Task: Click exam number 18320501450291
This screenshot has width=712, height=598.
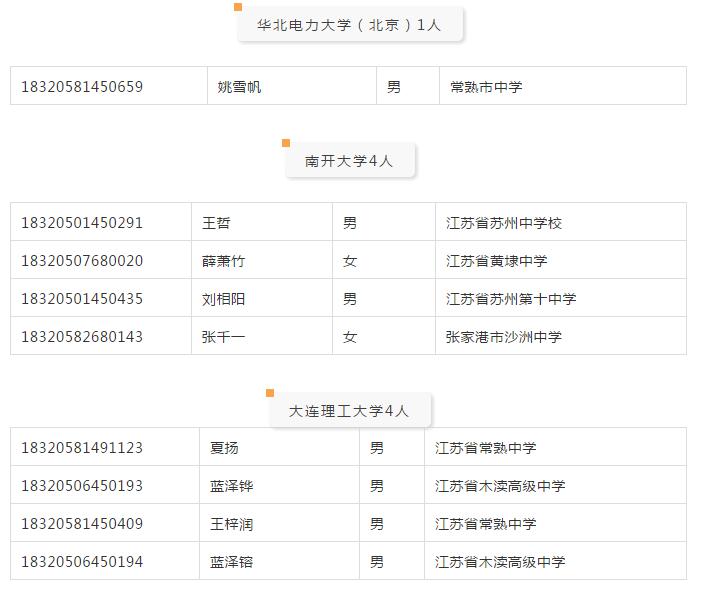Action: tap(82, 222)
